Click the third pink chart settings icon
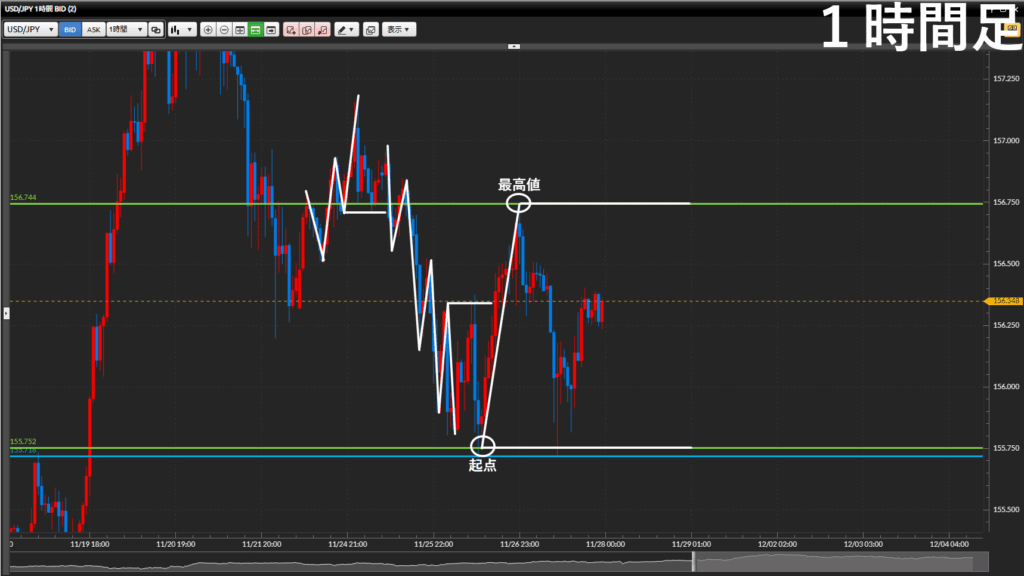1024x576 pixels. pos(323,30)
